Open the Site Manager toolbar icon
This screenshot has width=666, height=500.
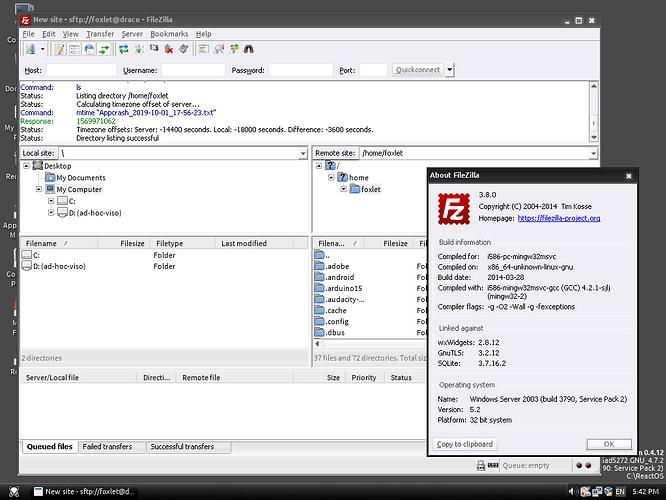pyautogui.click(x=31, y=49)
